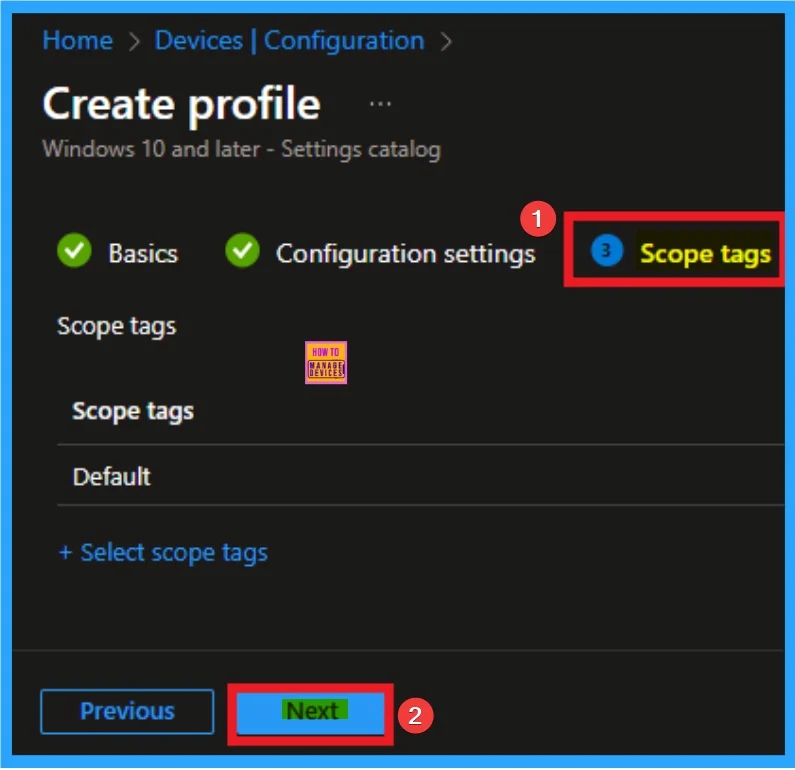Open Devices | Configuration breadcrumb
Screen dimensions: 795x770
[x=290, y=41]
